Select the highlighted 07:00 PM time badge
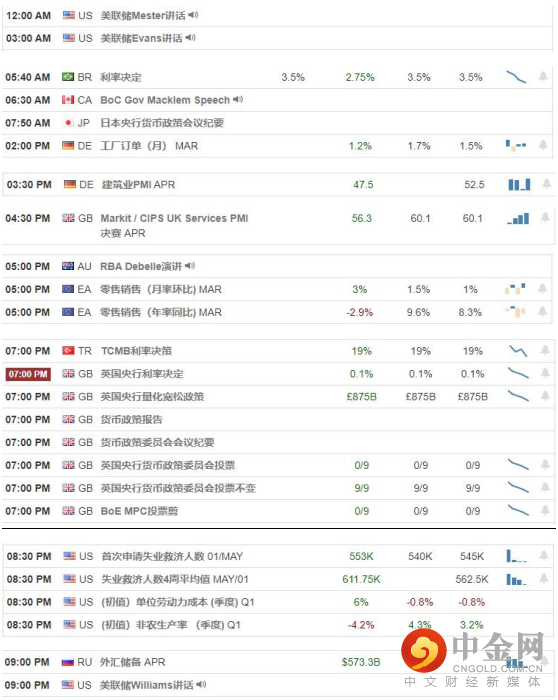This screenshot has height=700, width=558. click(x=28, y=374)
